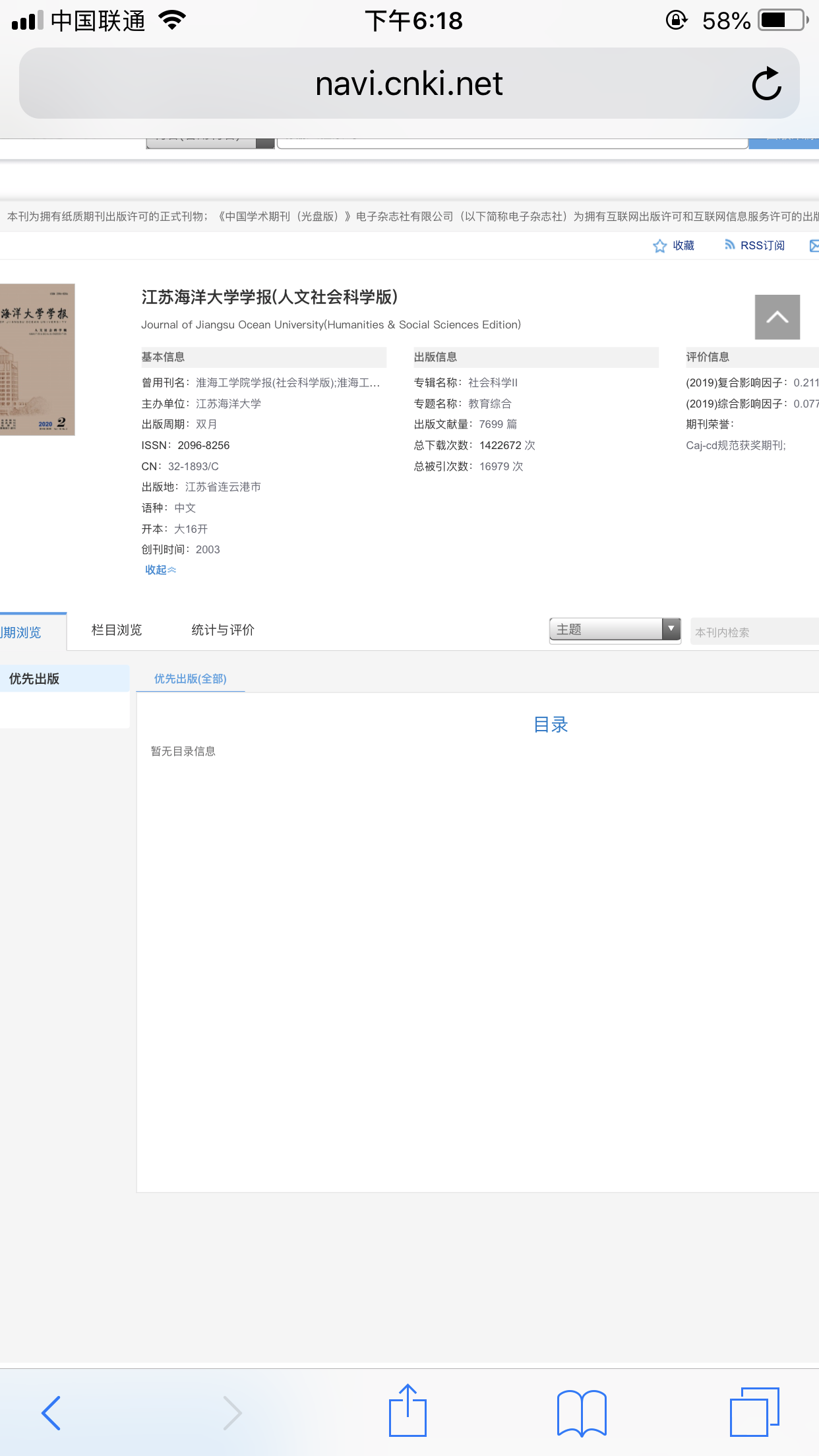The width and height of the screenshot is (819, 1456).
Task: Tap the Safari reload page icon
Action: click(766, 84)
